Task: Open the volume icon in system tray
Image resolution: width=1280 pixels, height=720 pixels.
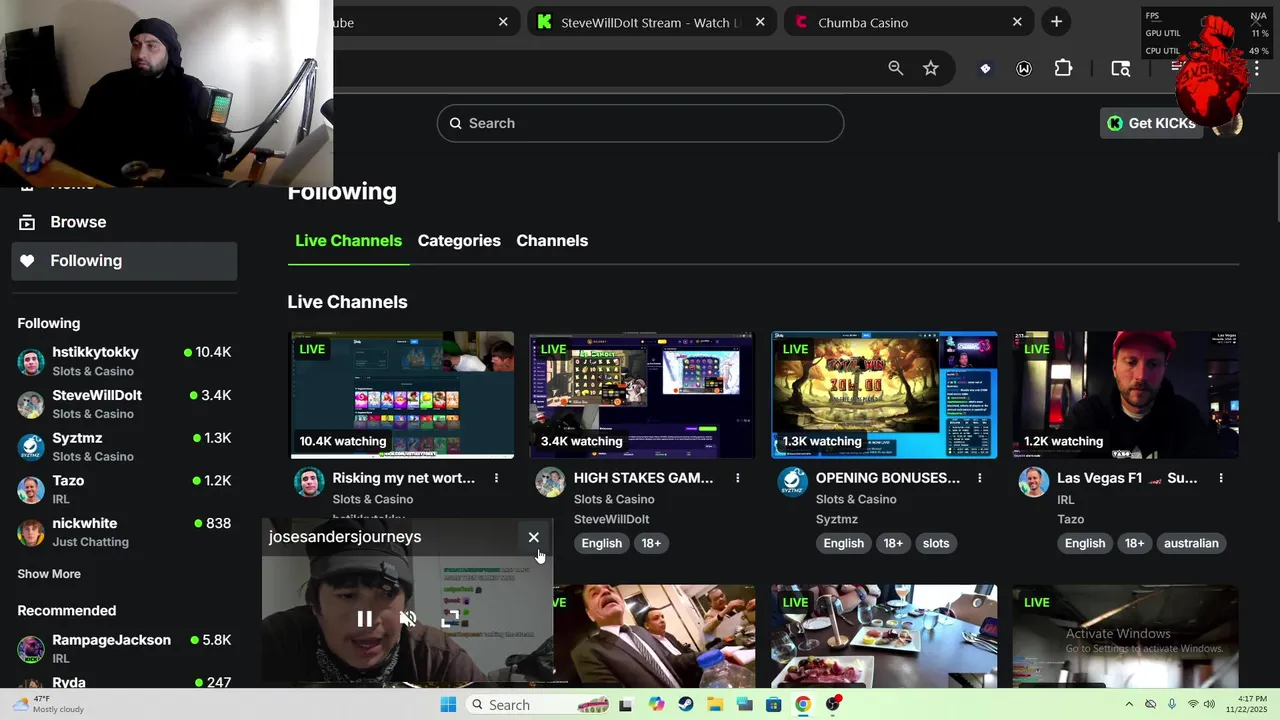Action: (x=1209, y=705)
